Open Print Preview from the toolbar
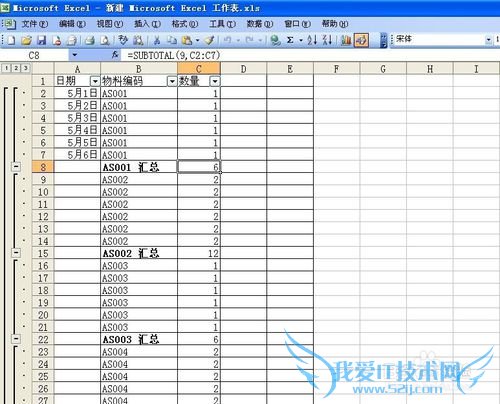This screenshot has height=404, width=500. [x=105, y=40]
